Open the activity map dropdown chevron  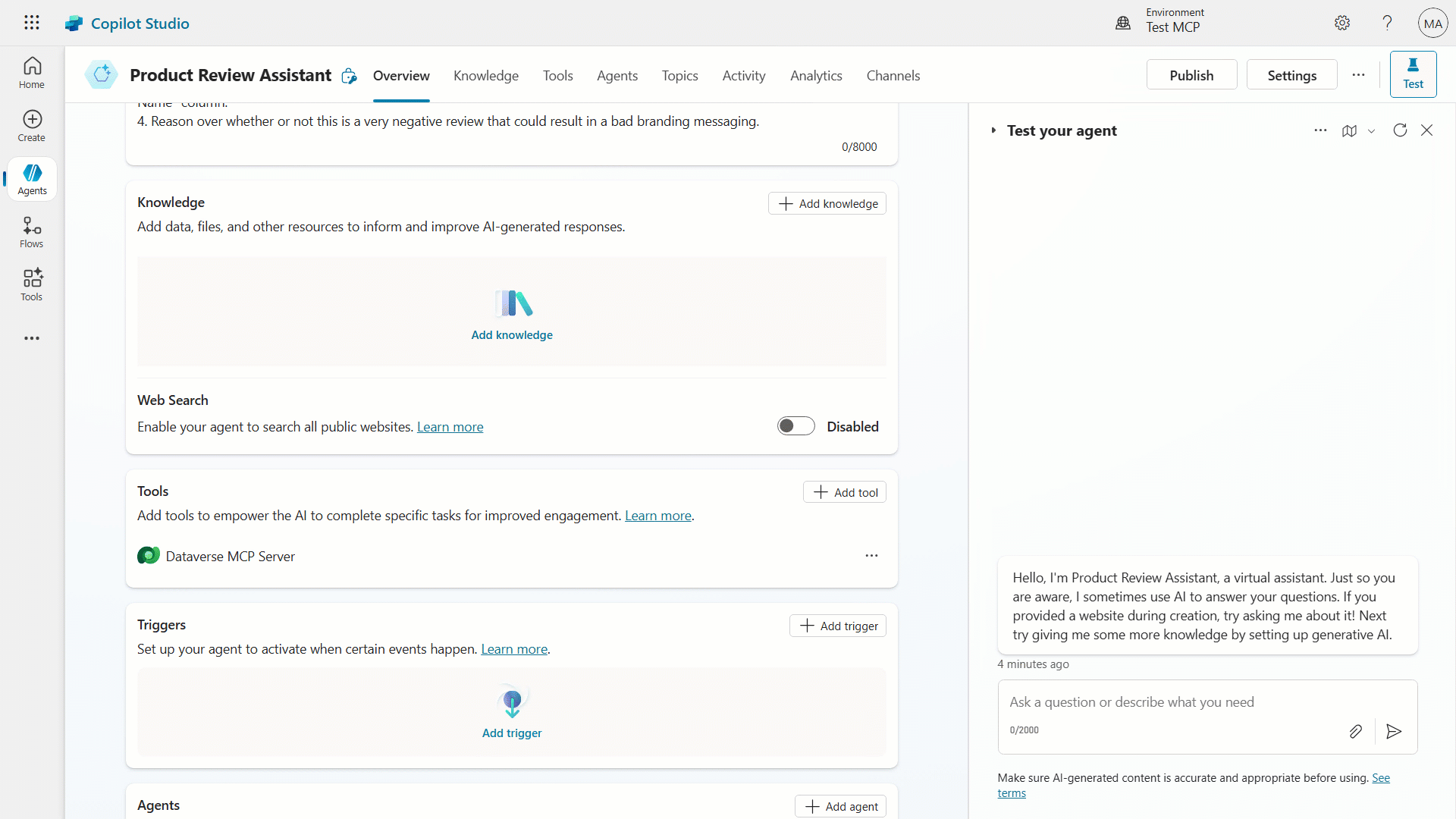coord(1371,131)
